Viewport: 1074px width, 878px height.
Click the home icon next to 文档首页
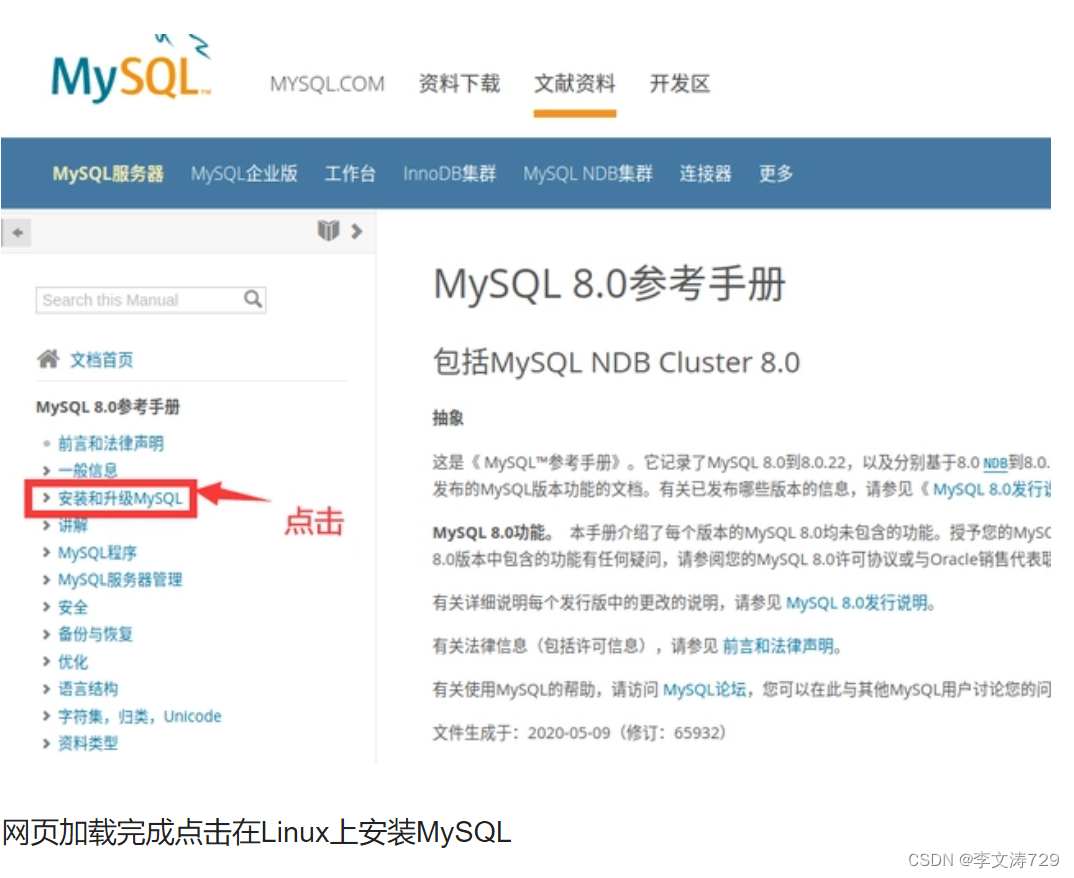coord(47,359)
